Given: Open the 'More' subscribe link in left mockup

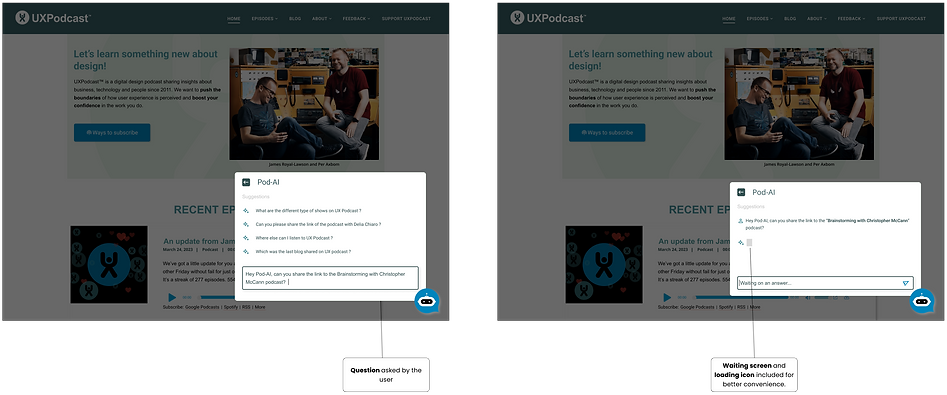Looking at the screenshot, I should pyautogui.click(x=260, y=307).
